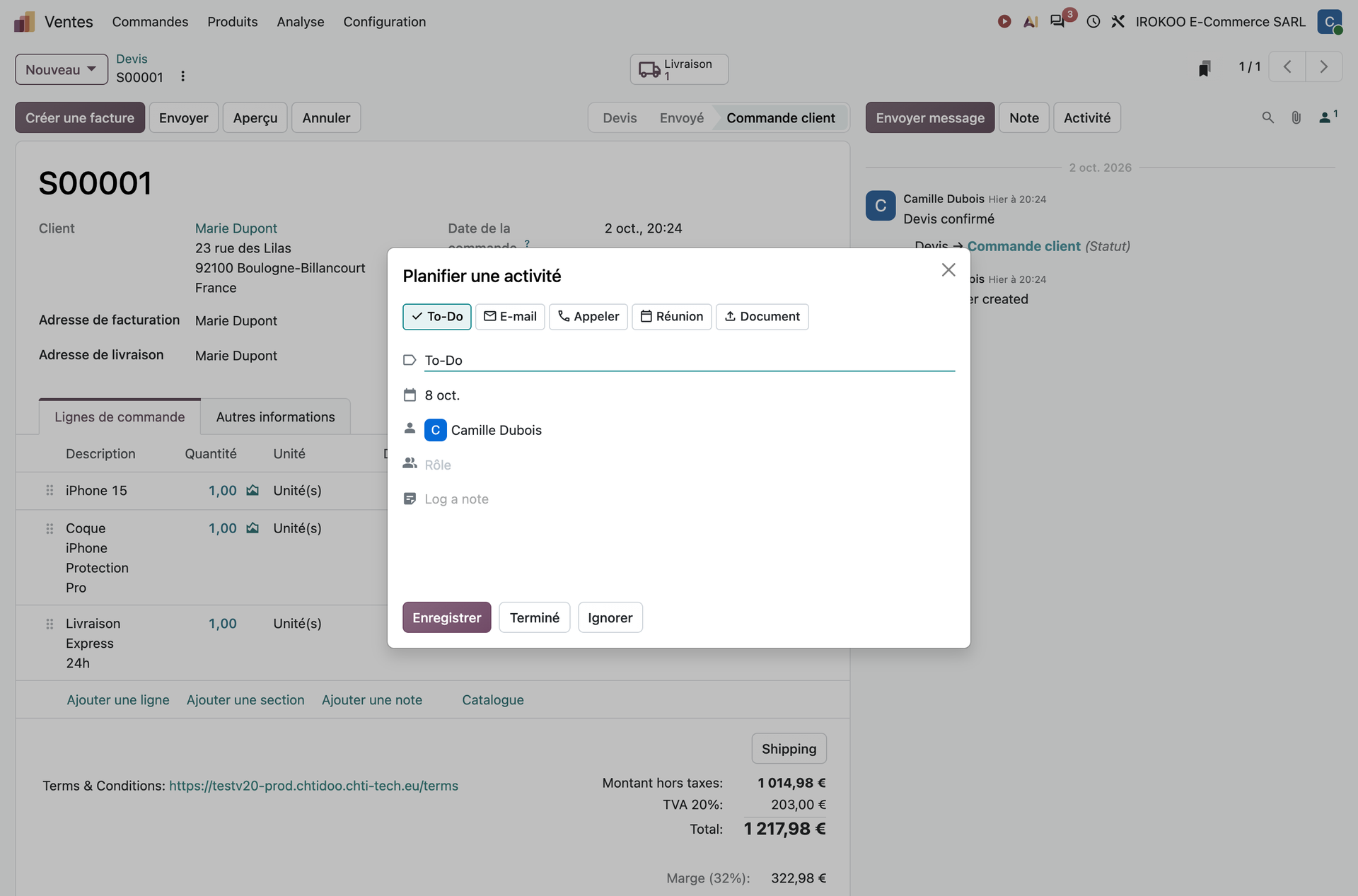
Task: Select the To-Do activity type
Action: click(x=437, y=316)
